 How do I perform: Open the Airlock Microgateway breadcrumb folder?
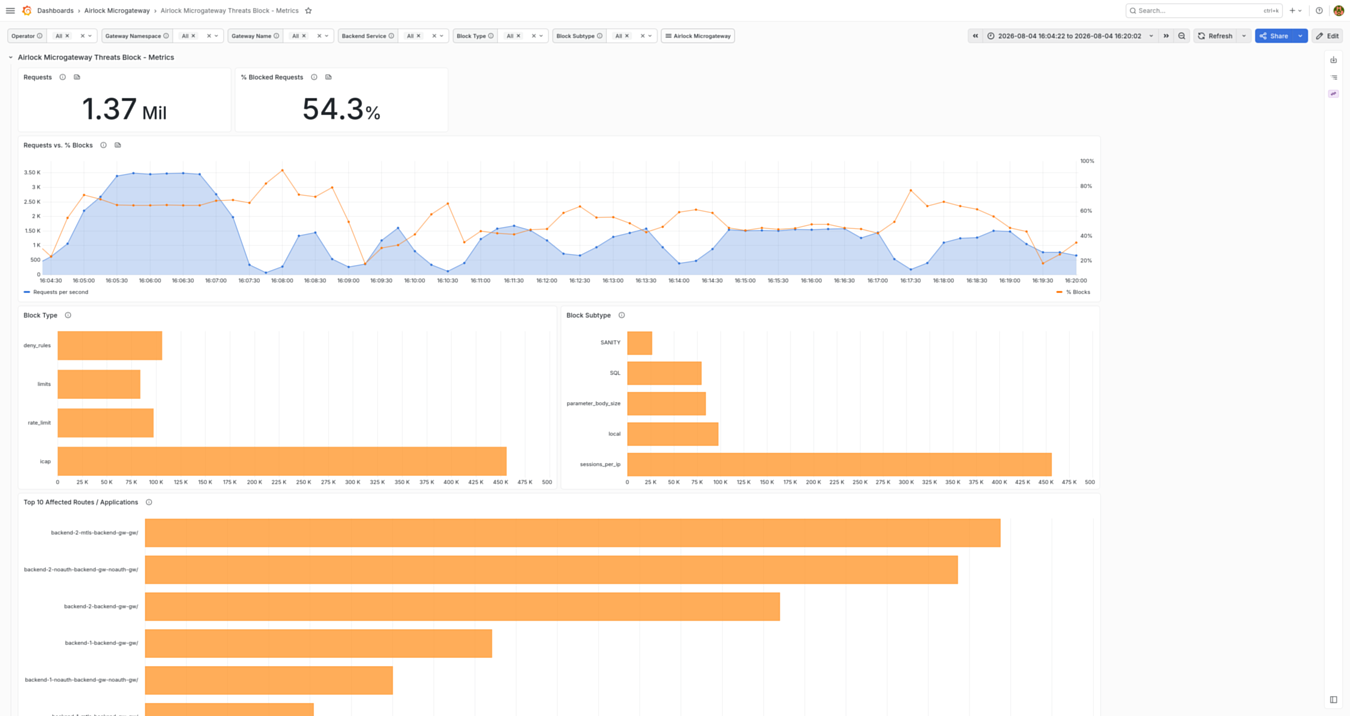pyautogui.click(x=117, y=11)
